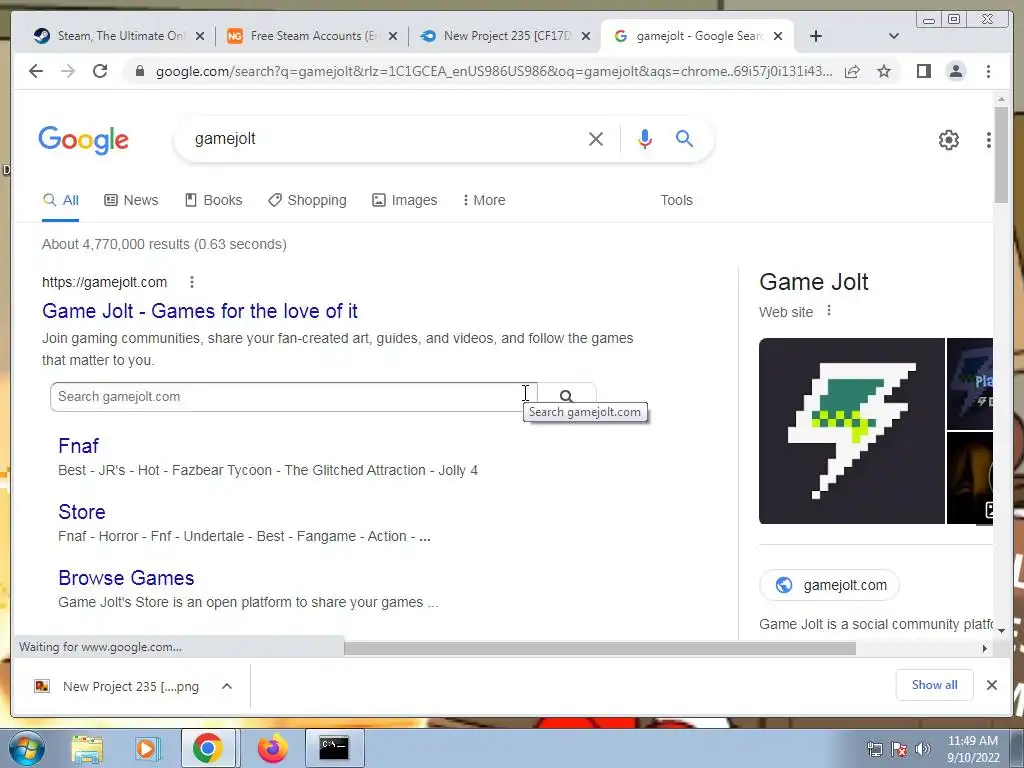Open Google apps menu dots
The width and height of the screenshot is (1024, 768).
coord(989,140)
